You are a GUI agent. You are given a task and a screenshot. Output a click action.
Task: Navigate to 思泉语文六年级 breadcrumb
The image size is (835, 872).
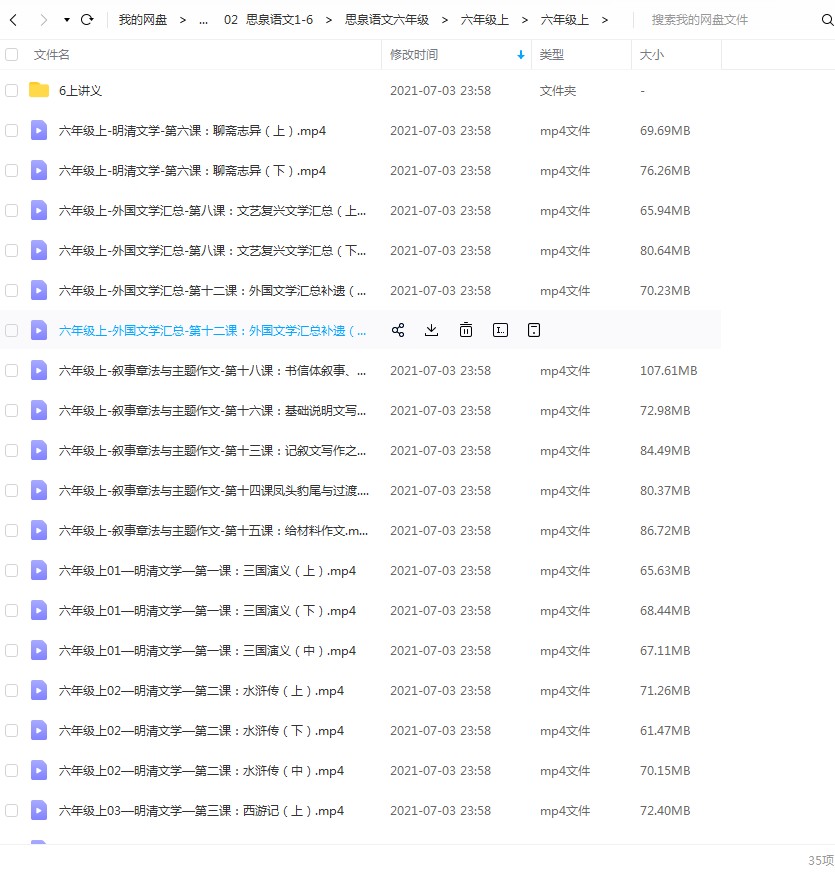(x=387, y=20)
